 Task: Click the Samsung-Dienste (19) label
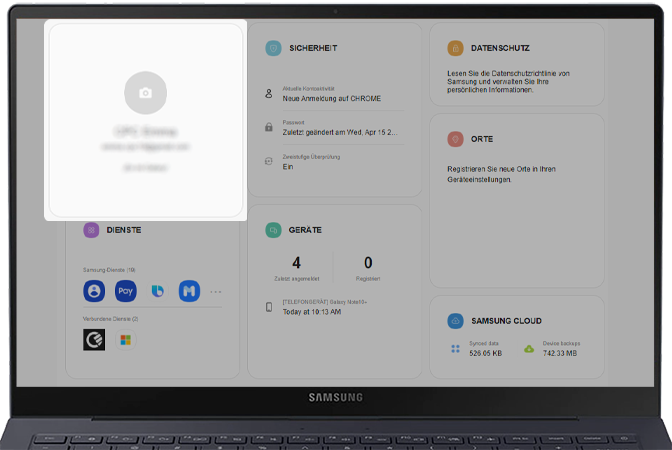point(109,270)
